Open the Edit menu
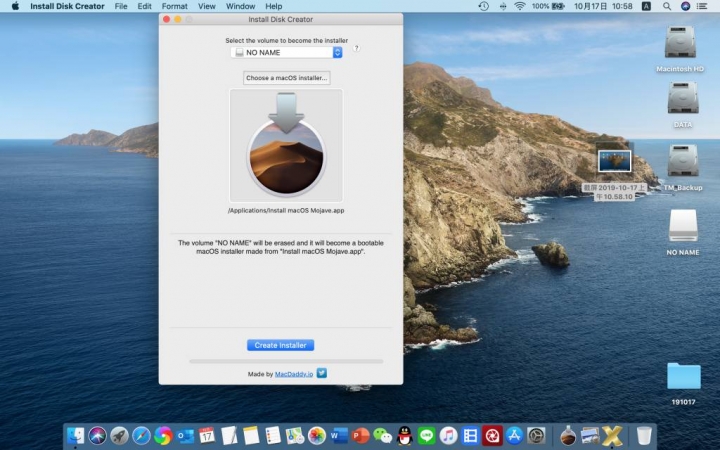The image size is (720, 450). point(144,6)
